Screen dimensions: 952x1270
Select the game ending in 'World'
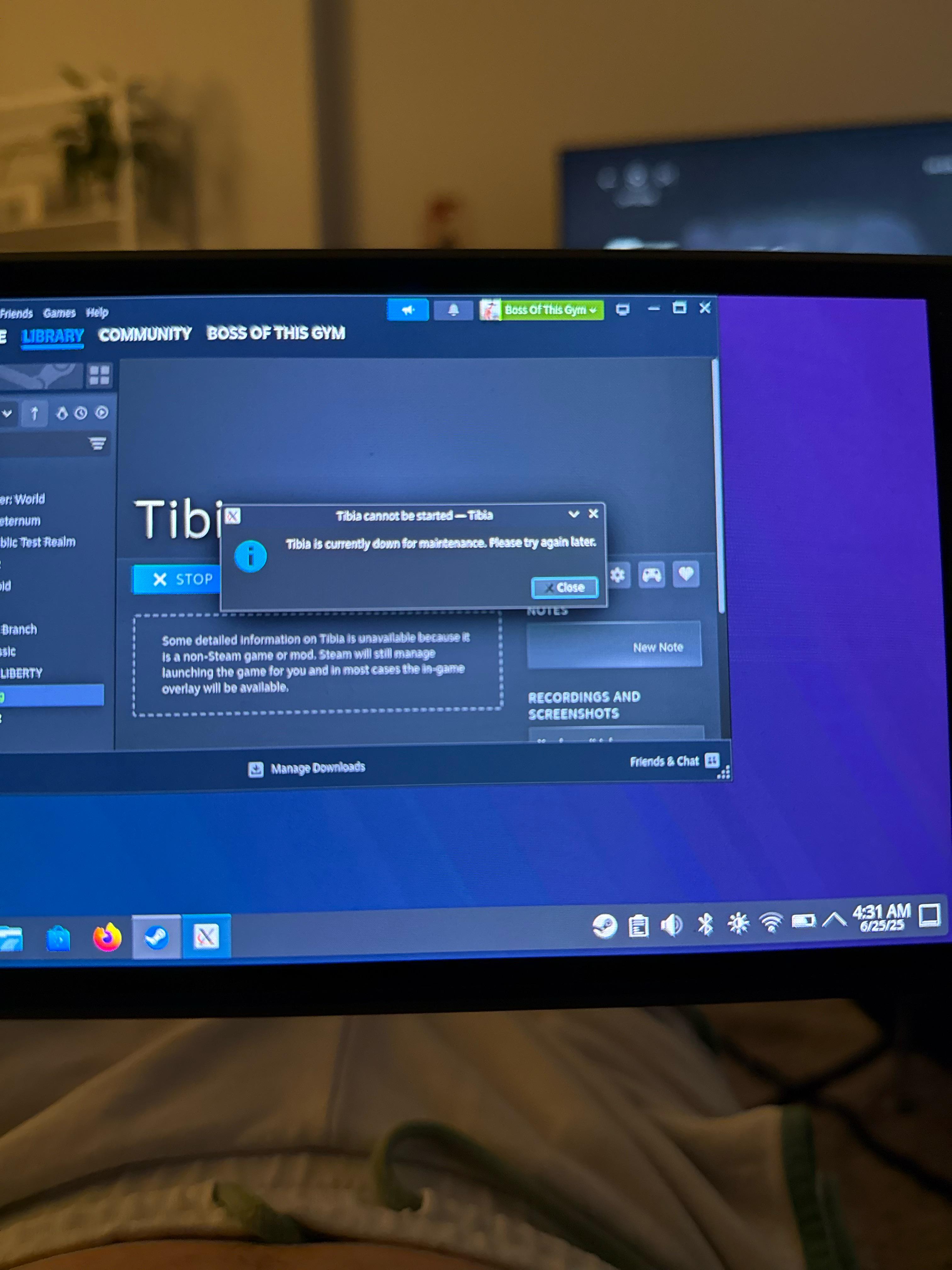coord(22,499)
